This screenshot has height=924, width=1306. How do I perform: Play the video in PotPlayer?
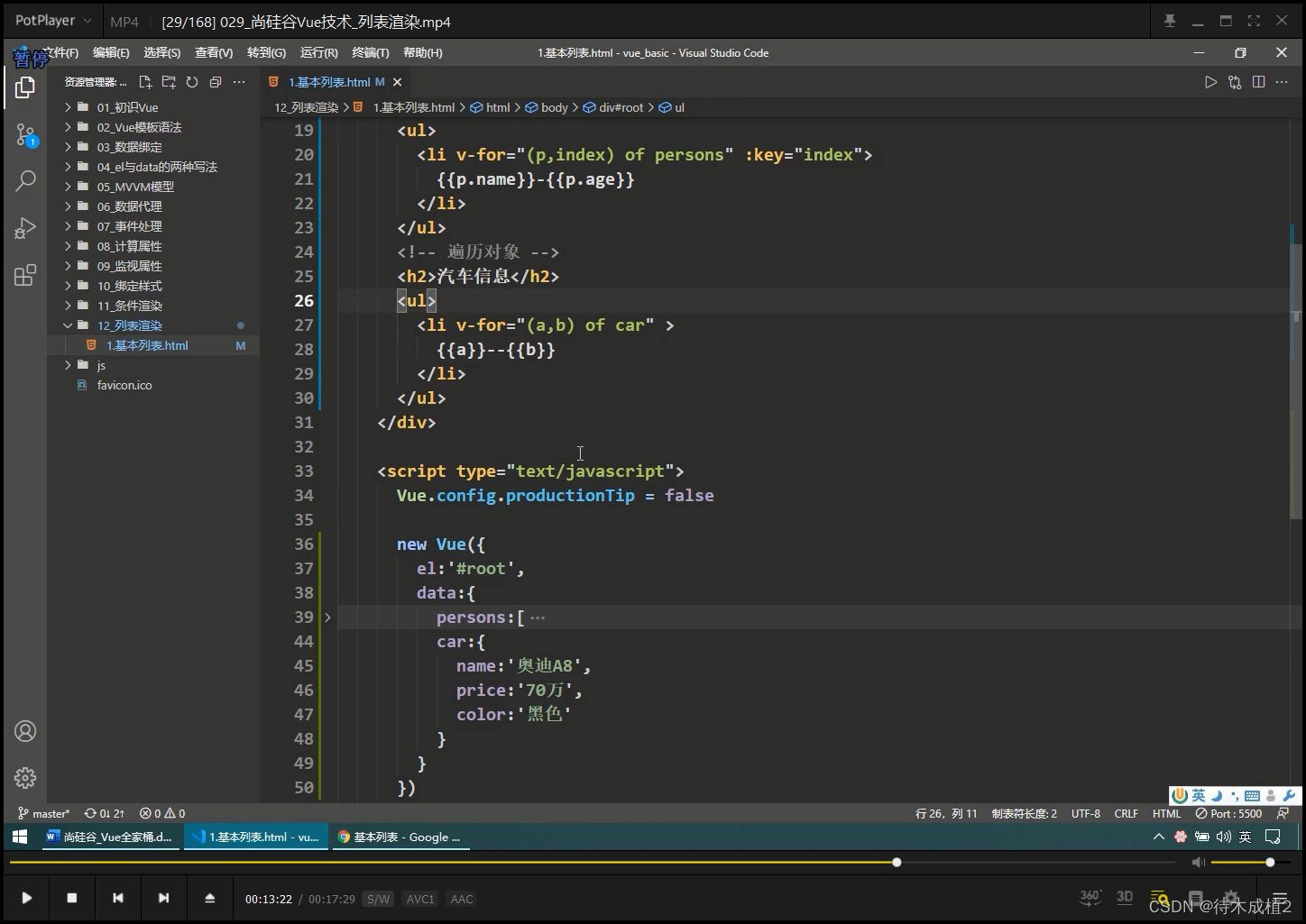tap(26, 898)
